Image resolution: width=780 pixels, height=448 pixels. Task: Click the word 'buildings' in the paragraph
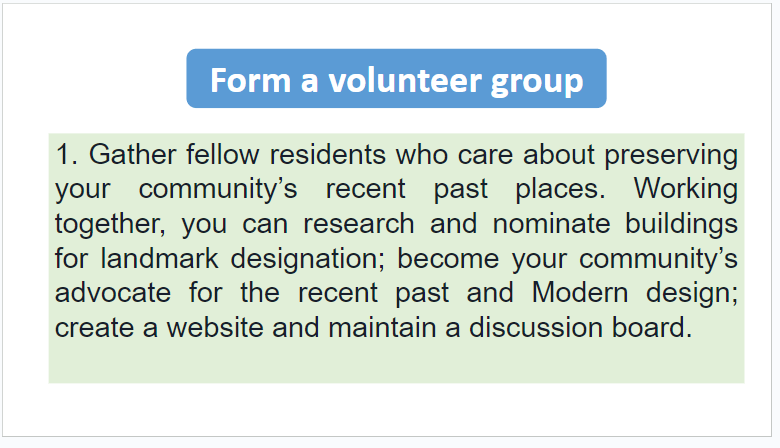(x=681, y=226)
